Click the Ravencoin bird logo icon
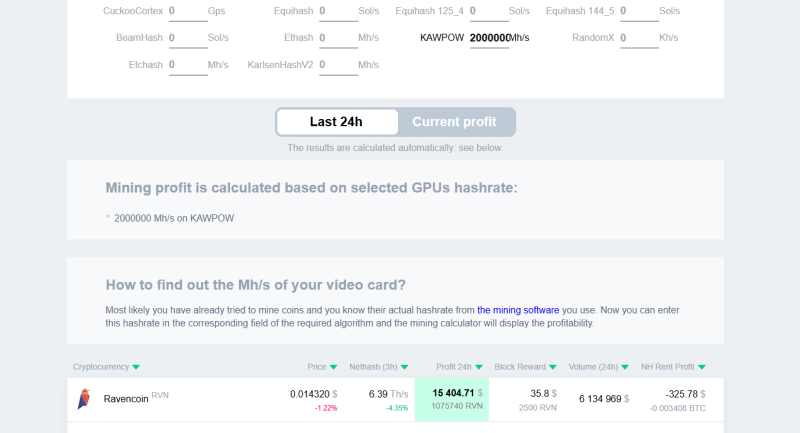Screen dimensions: 800x433 84,399
